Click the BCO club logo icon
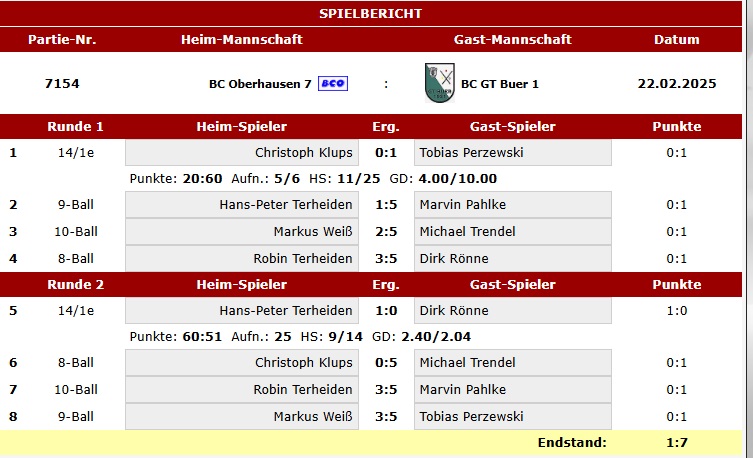 (x=333, y=84)
